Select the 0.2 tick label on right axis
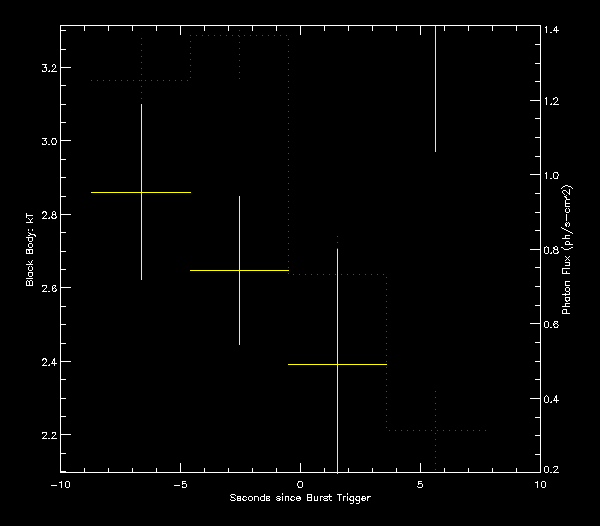Screen dimensions: 600x526 pyautogui.click(x=553, y=469)
